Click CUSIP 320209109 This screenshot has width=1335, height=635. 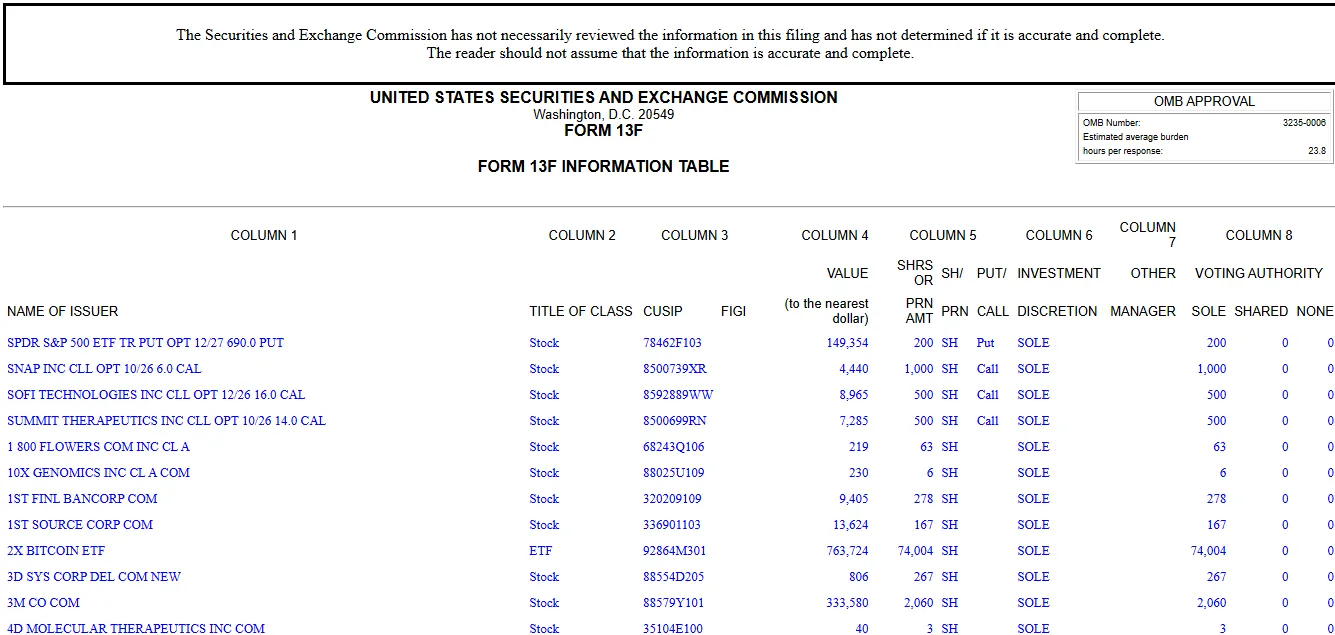coord(672,499)
